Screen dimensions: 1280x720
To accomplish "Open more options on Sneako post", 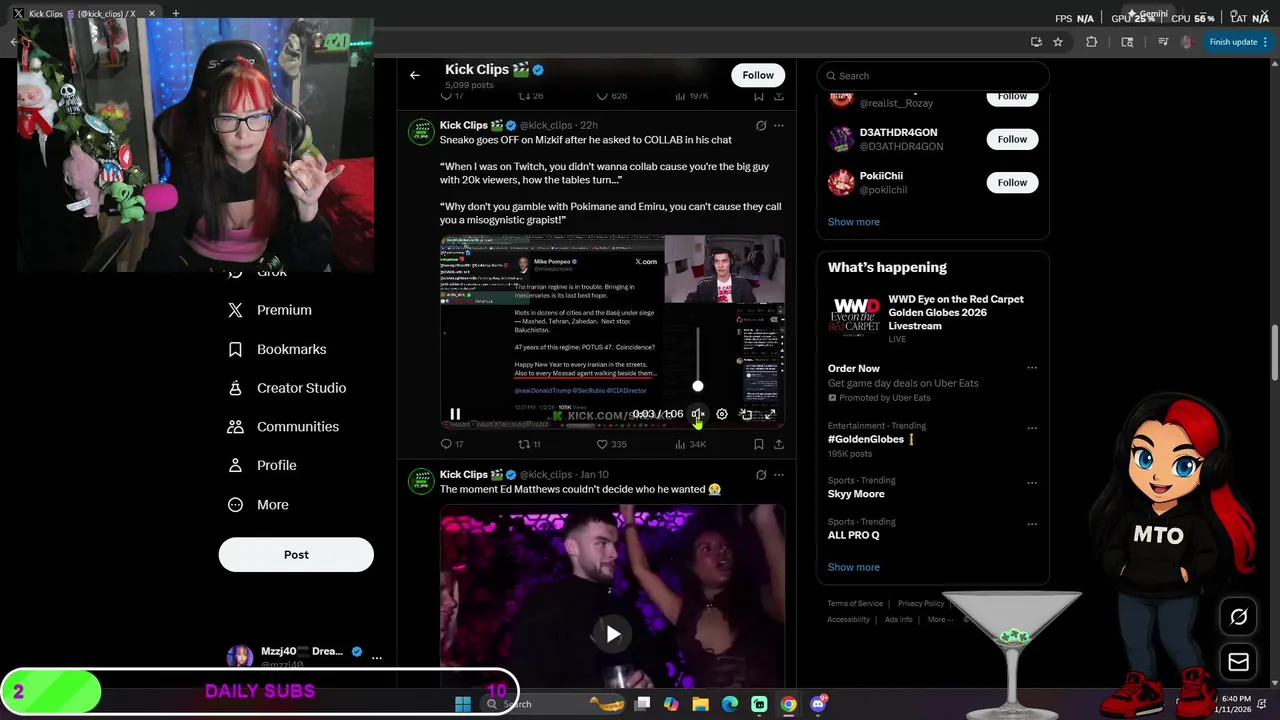I will pos(779,126).
